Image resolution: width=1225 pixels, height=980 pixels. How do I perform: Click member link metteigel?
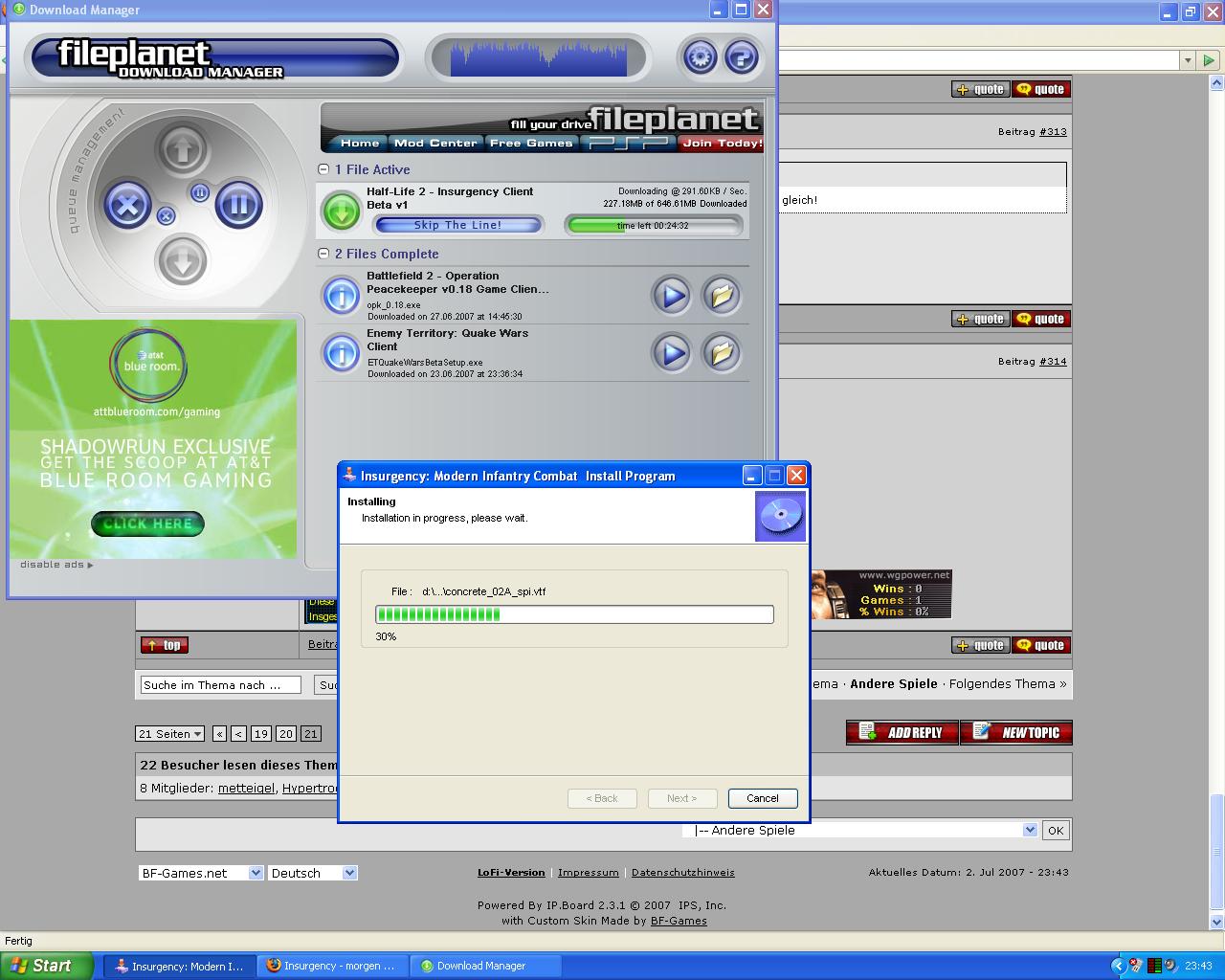pos(246,789)
